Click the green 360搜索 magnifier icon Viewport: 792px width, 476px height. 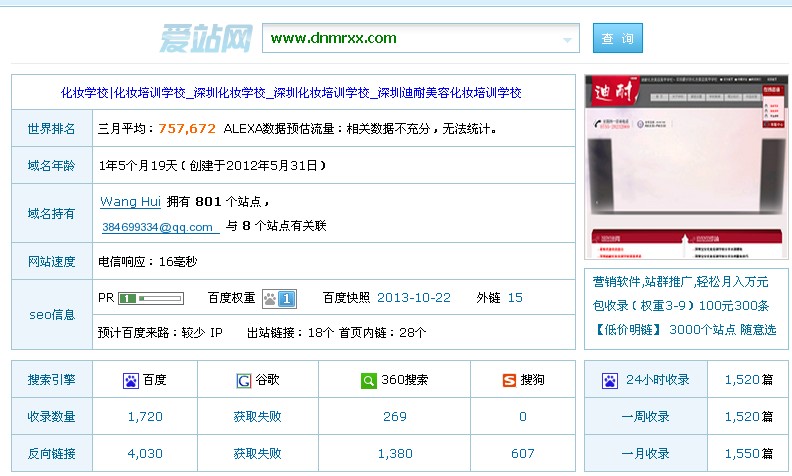click(369, 380)
